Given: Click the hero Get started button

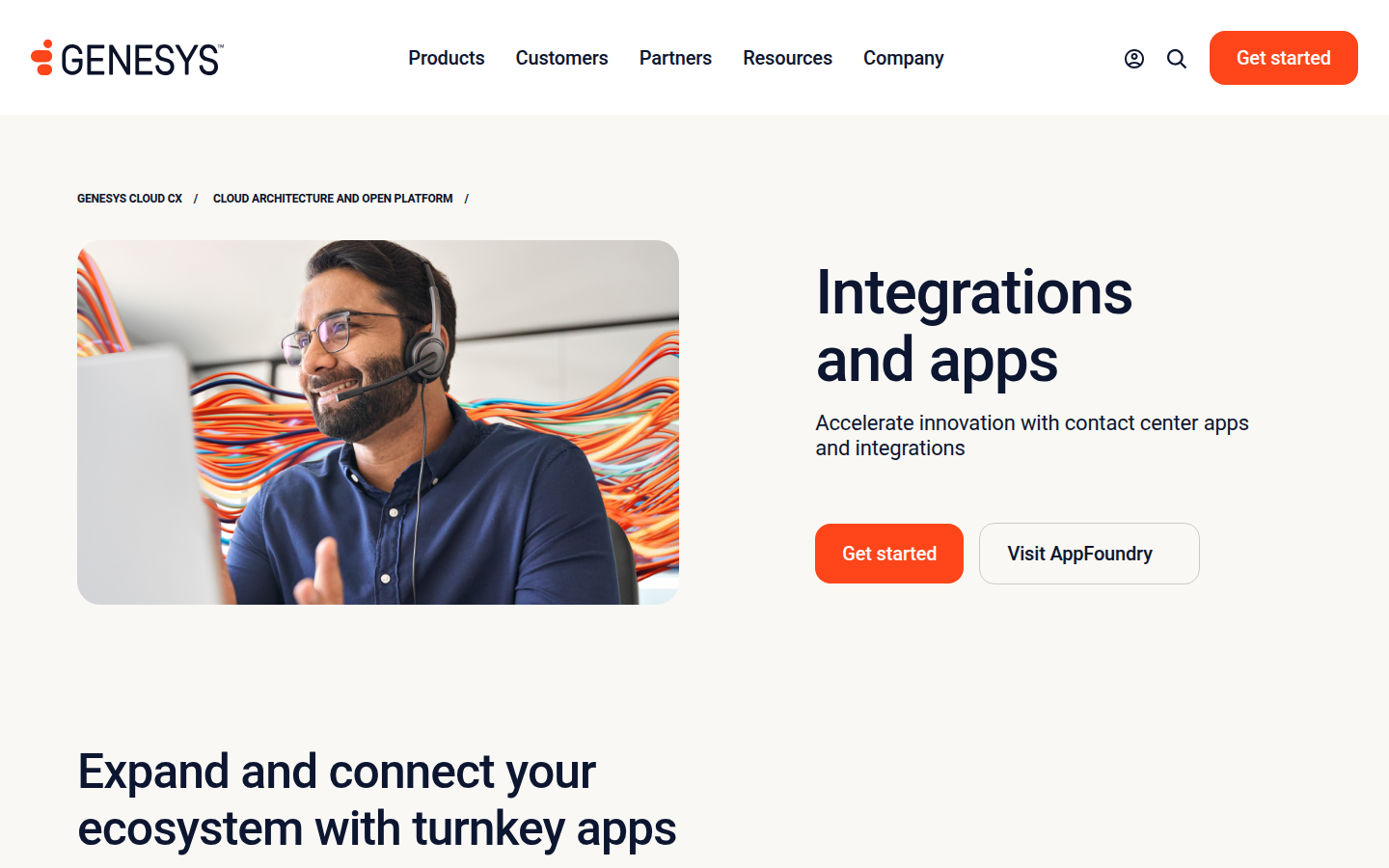Looking at the screenshot, I should [889, 554].
